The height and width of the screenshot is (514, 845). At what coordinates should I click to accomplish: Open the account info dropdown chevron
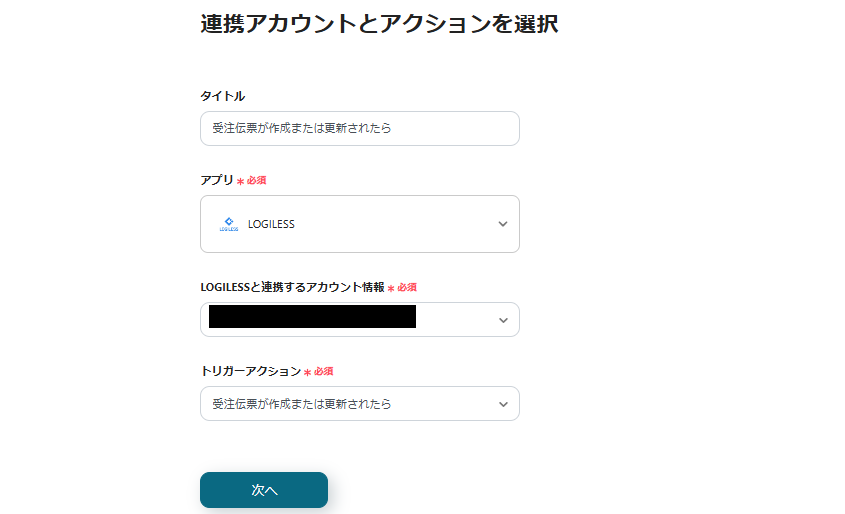click(503, 320)
